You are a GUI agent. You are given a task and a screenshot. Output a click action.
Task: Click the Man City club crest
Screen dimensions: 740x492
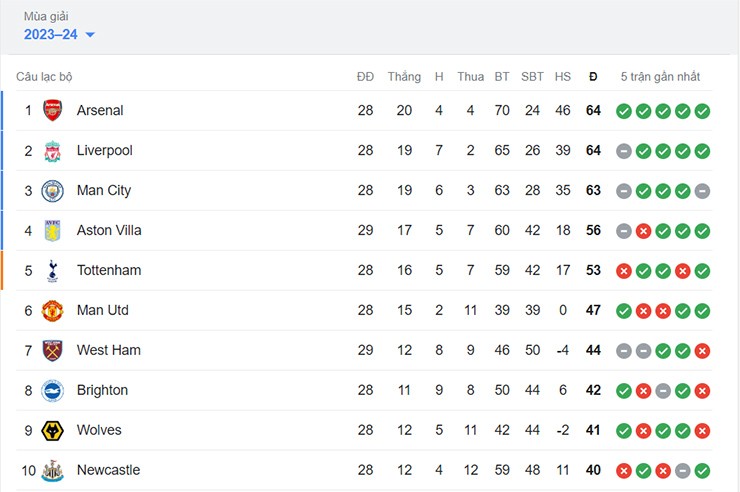[x=52, y=190]
